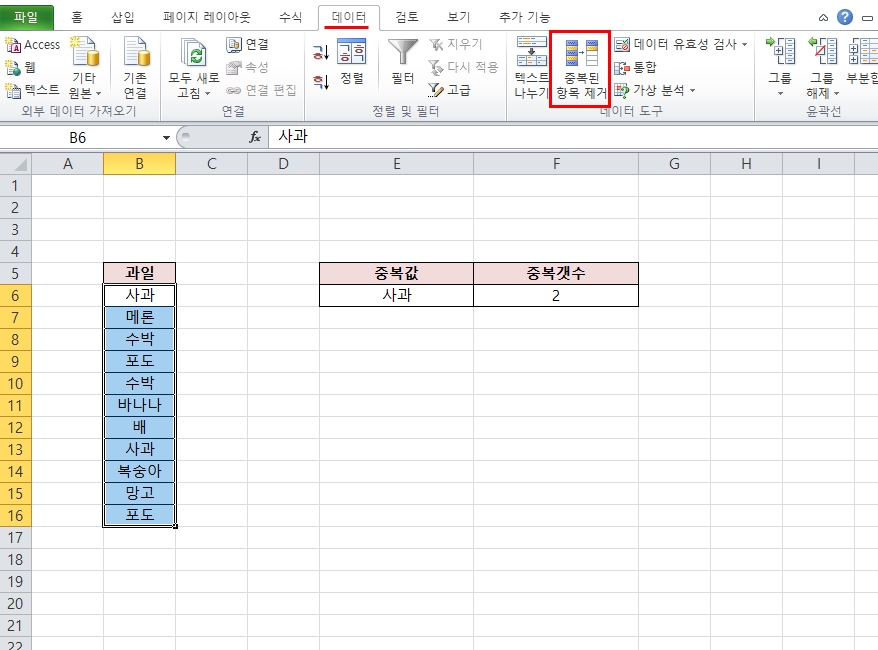Open the 수식 formulas tab
Screen dimensions: 878x650
[x=290, y=17]
